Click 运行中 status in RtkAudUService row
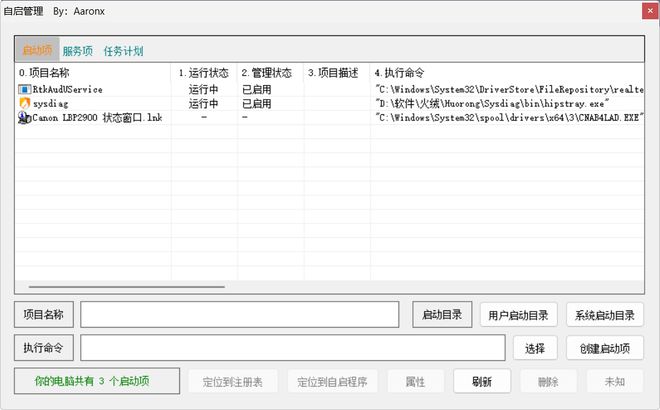The image size is (660, 410). (x=203, y=89)
